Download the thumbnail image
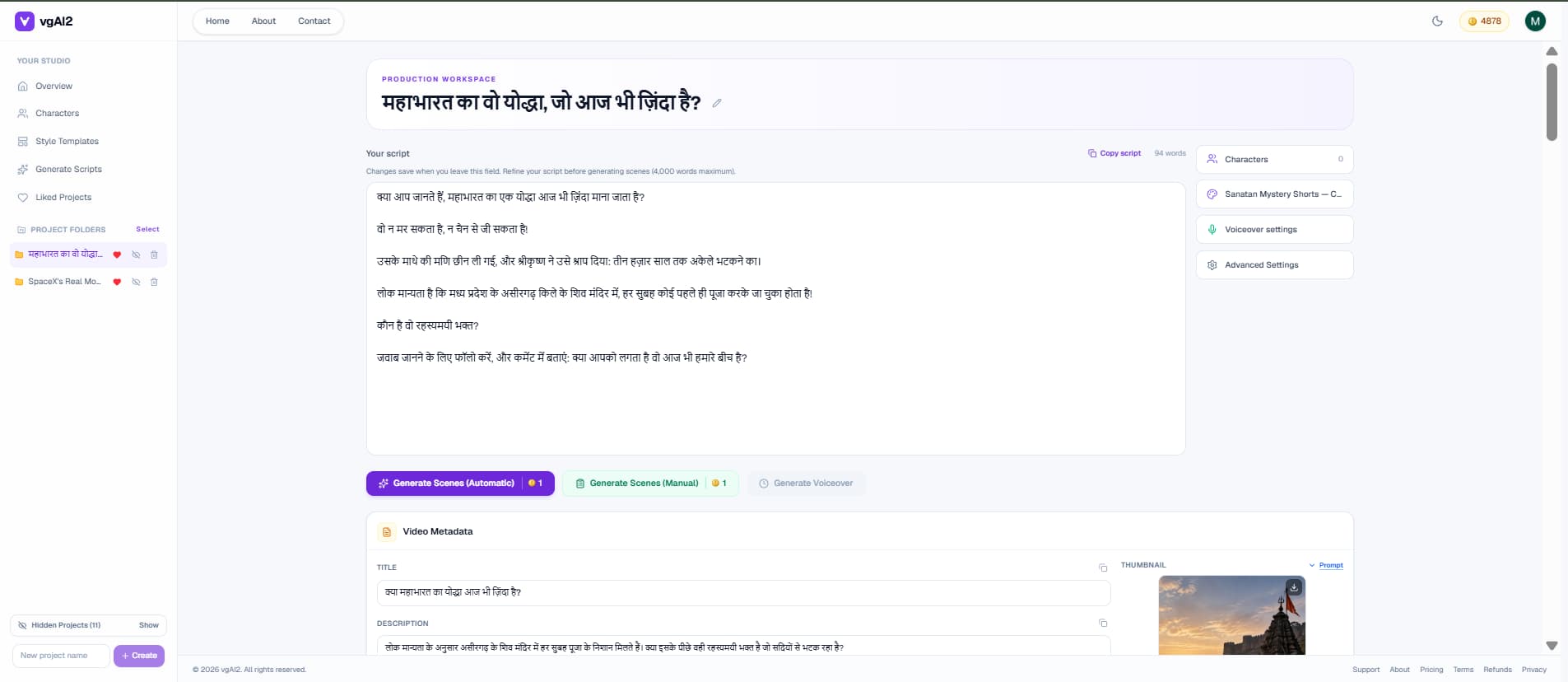The height and width of the screenshot is (682, 1568). 1294,587
